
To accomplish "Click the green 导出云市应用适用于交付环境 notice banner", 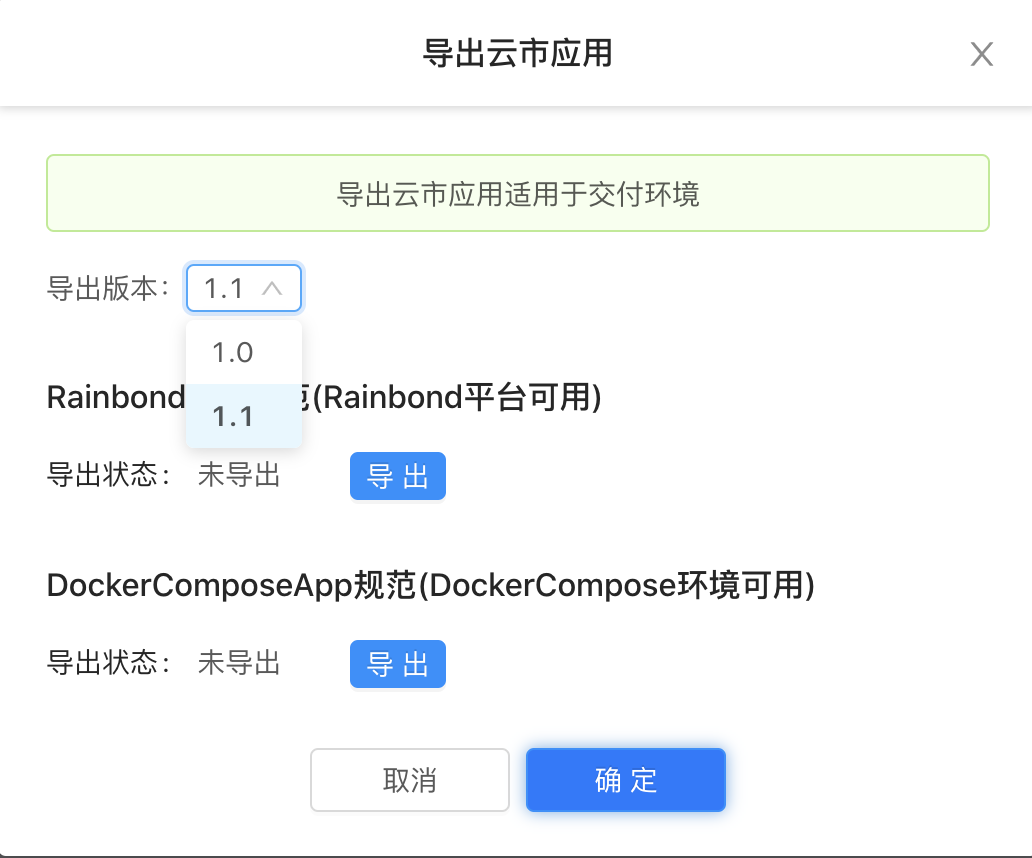I will pos(516,194).
